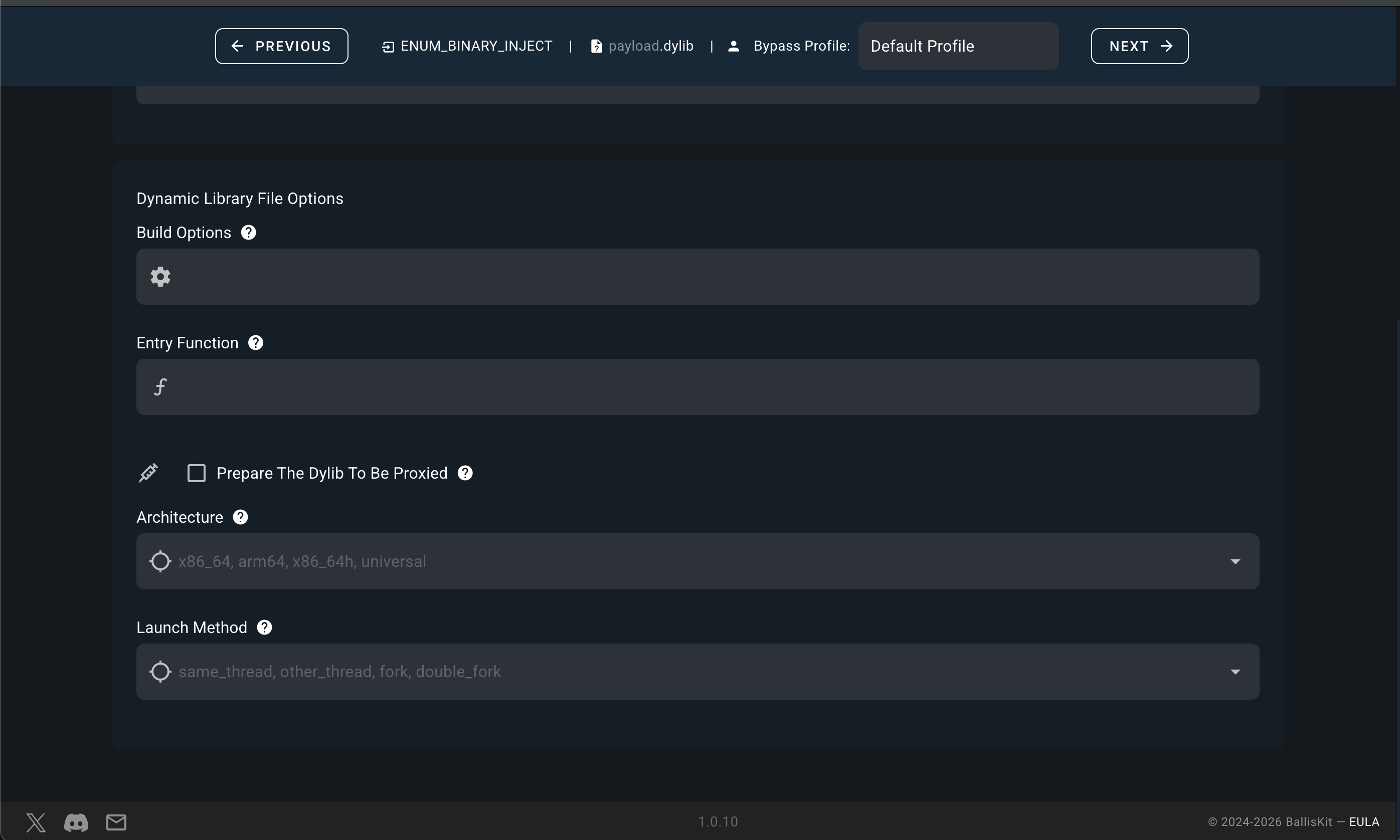Click the ENUM_BINARY_INJECT breadcrumb label
The width and height of the screenshot is (1400, 840).
[476, 47]
